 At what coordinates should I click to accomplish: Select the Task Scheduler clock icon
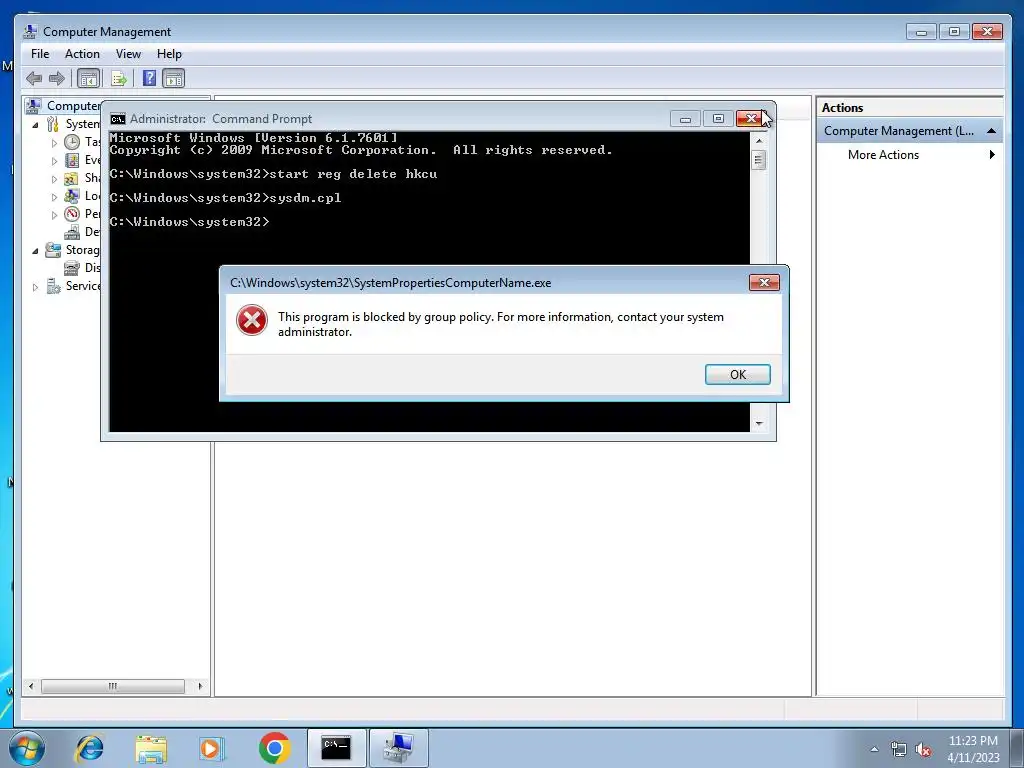click(72, 142)
